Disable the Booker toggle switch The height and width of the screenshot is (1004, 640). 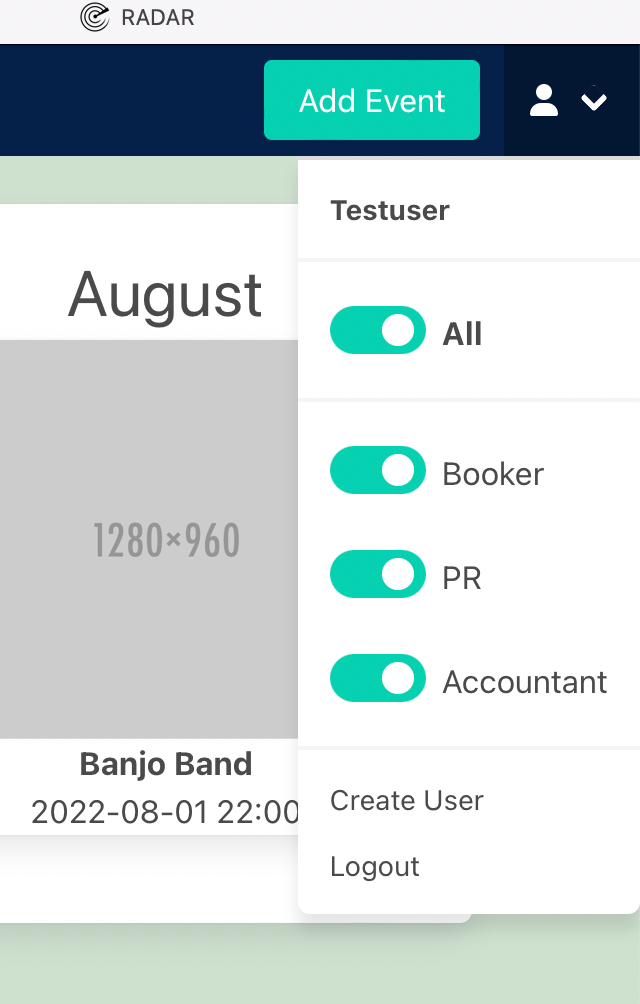377,470
